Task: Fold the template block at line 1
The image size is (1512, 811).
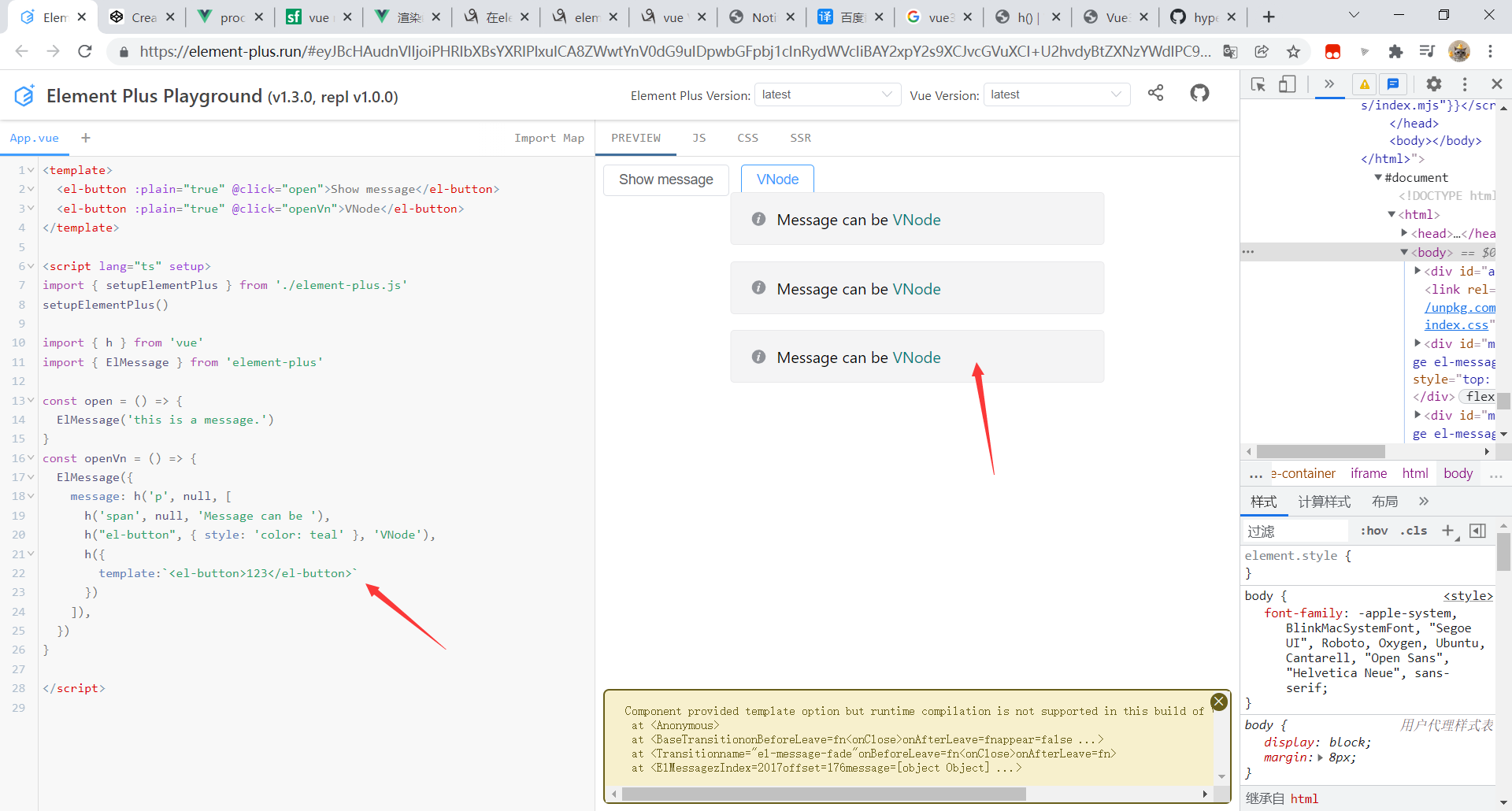Action: (x=31, y=170)
